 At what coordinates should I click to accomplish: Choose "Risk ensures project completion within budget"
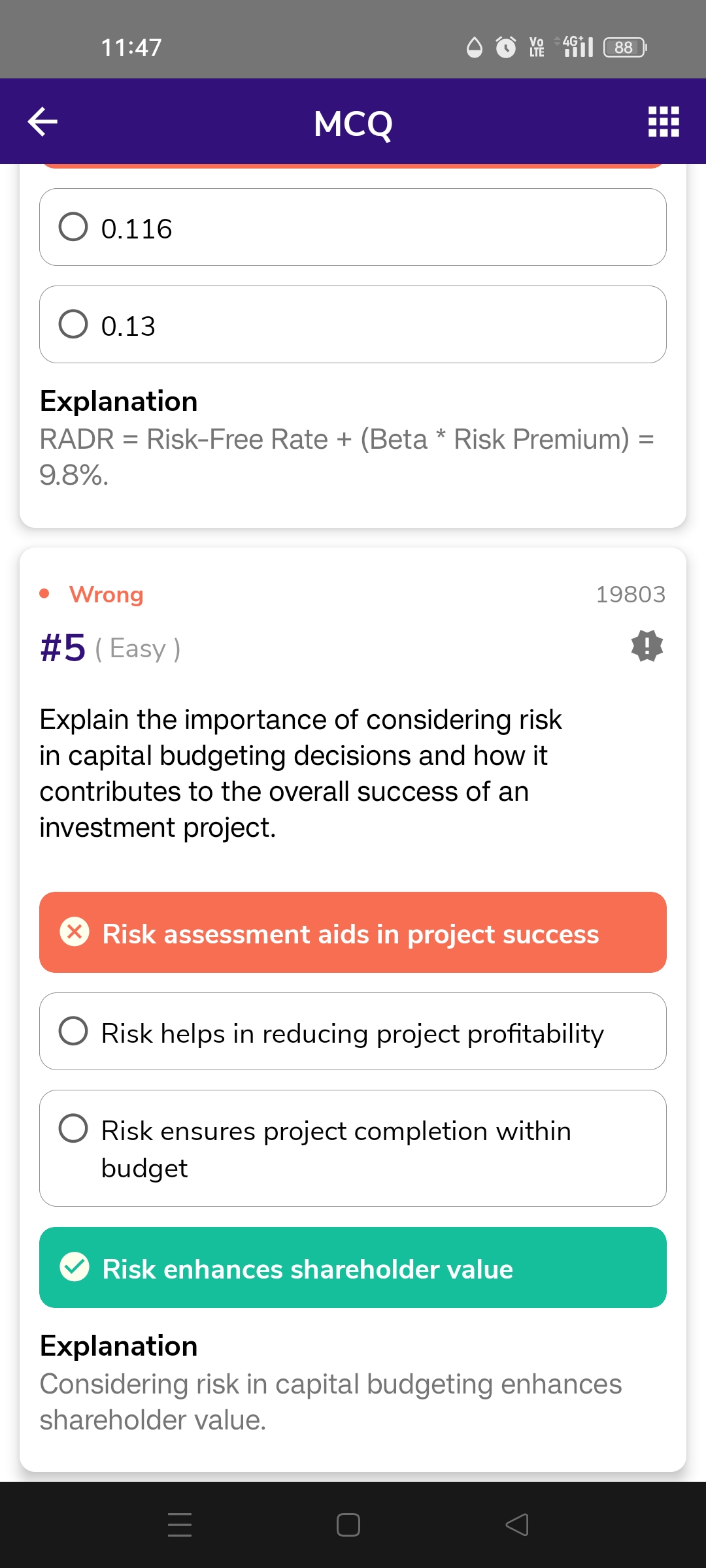coord(353,1148)
